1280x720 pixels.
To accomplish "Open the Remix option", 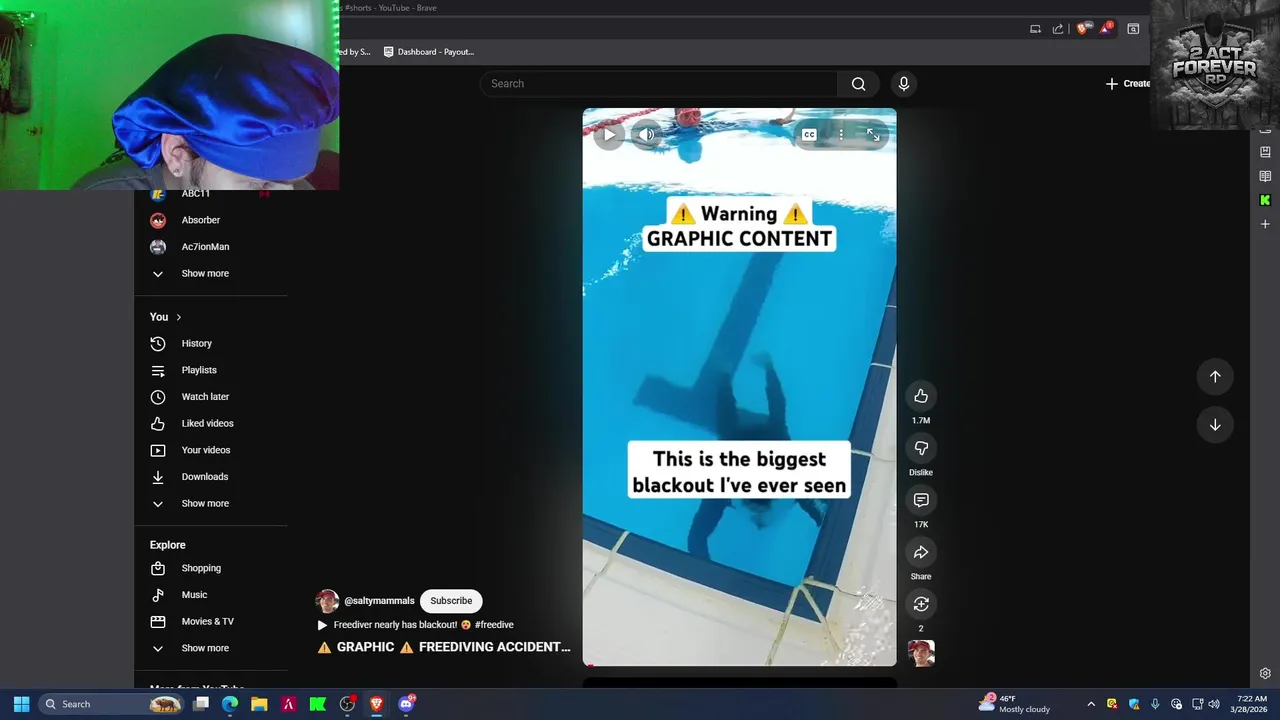I will tap(921, 604).
